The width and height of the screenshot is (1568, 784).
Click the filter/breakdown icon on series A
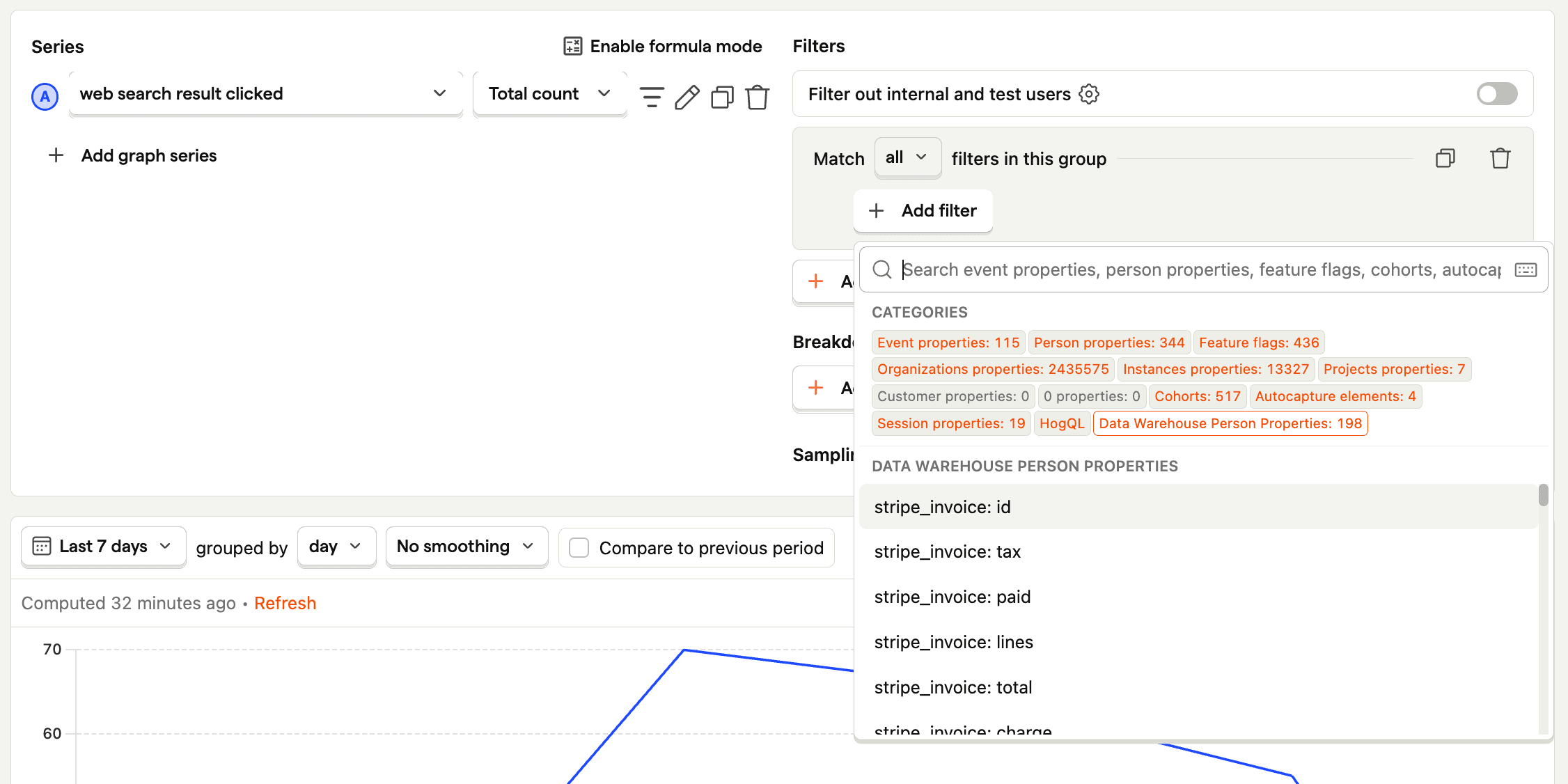[650, 94]
